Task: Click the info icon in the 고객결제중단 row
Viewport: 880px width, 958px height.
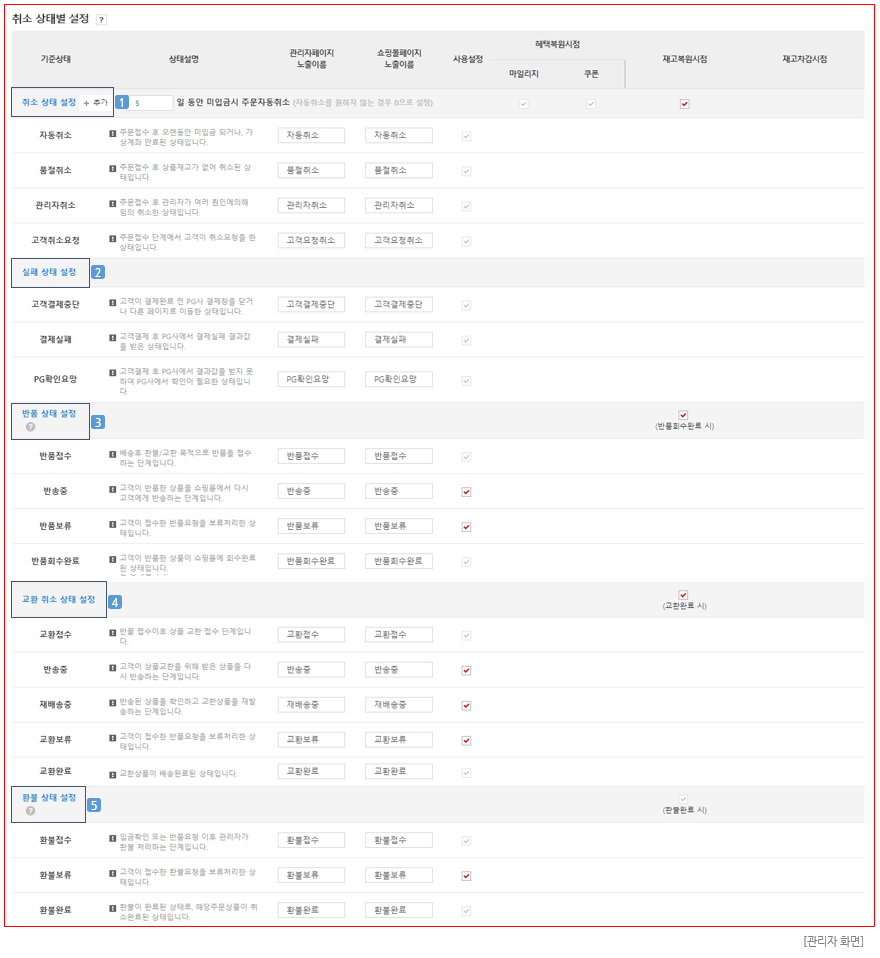Action: pos(112,302)
